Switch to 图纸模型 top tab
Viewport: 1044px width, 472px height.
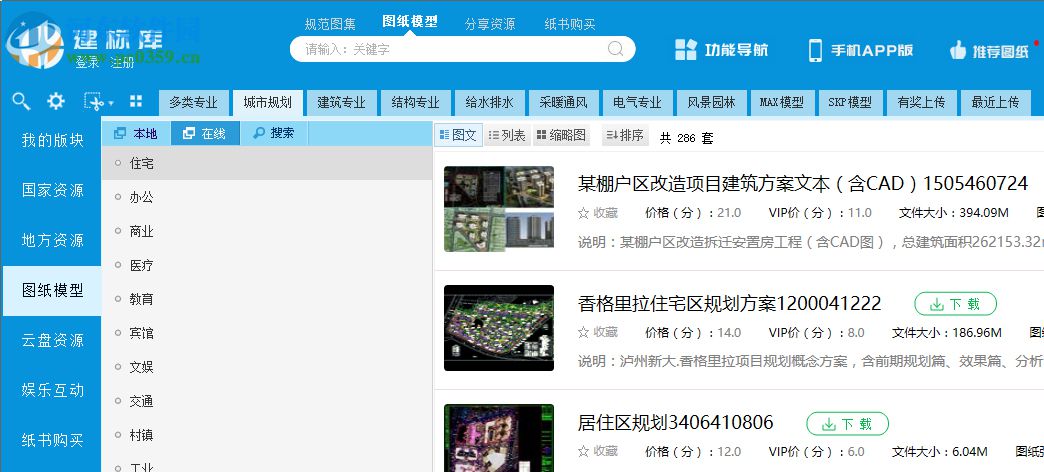[410, 22]
